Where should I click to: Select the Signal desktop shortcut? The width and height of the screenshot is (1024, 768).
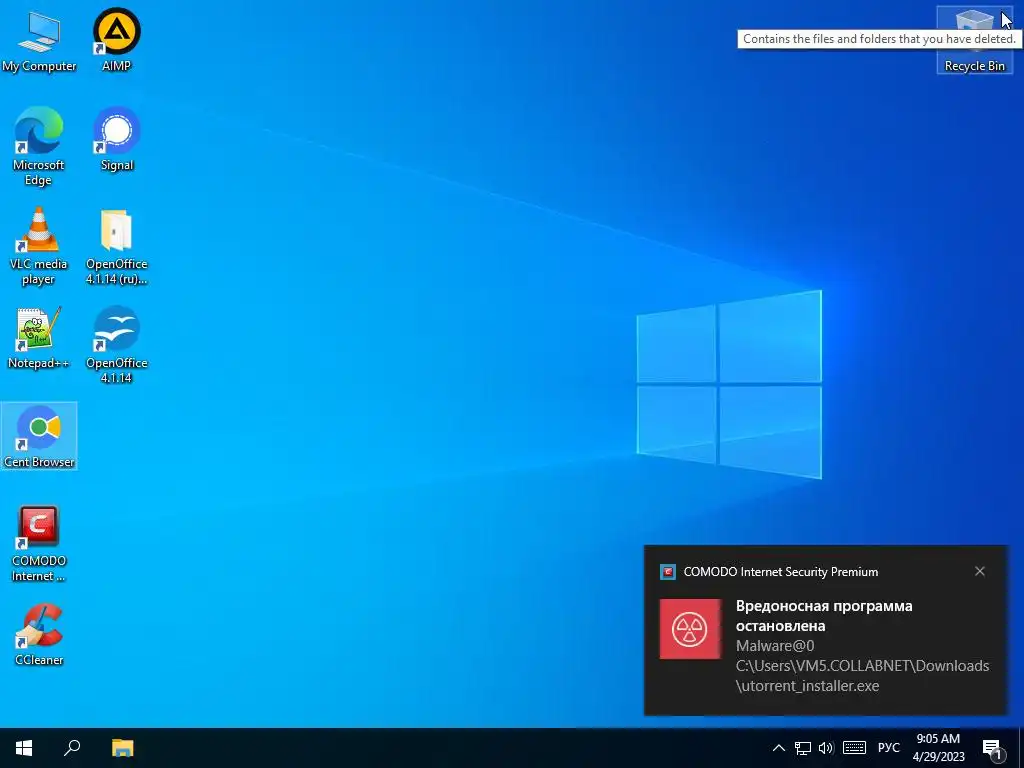pyautogui.click(x=117, y=140)
